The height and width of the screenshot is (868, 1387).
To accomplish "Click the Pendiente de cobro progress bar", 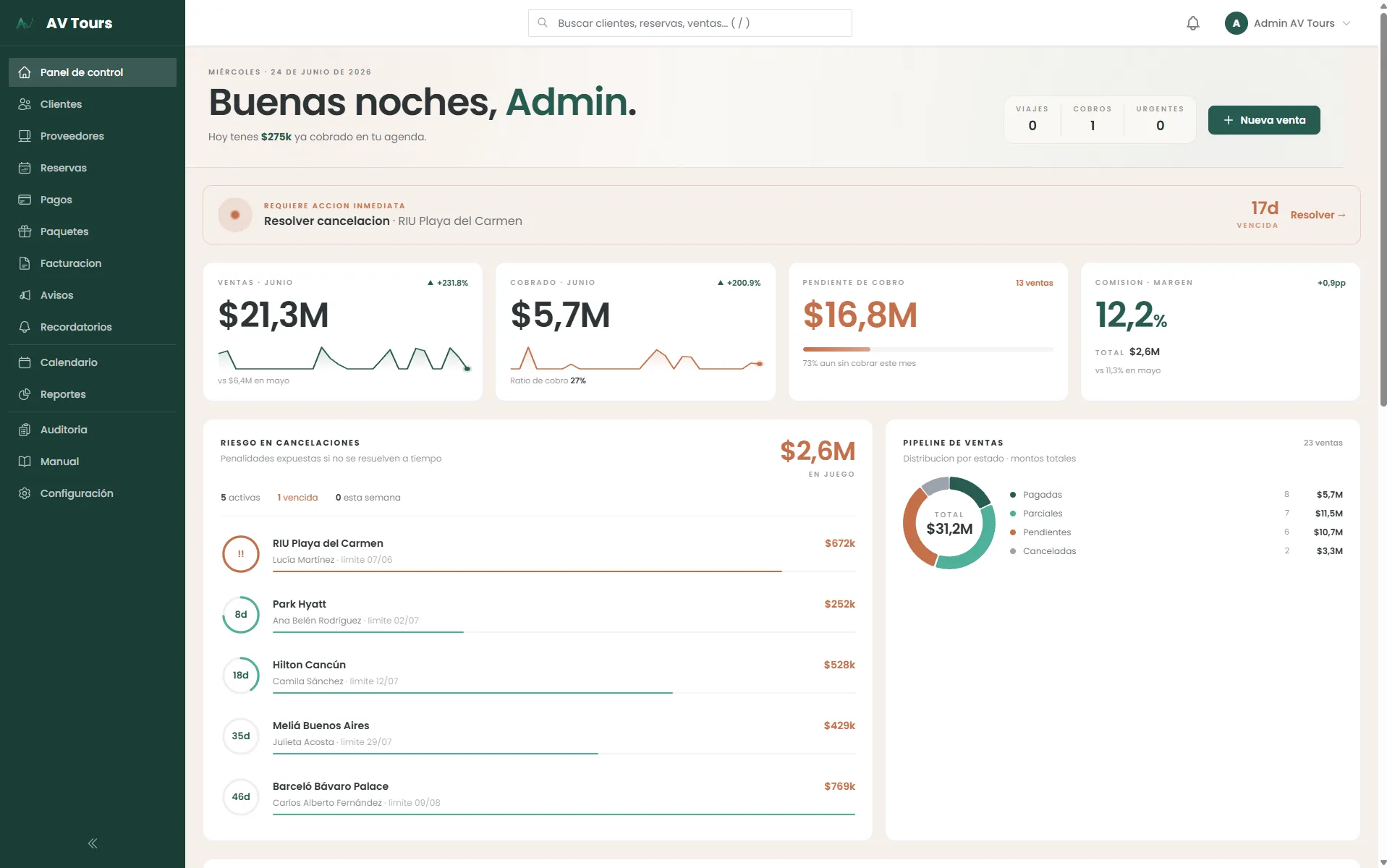I will click(x=928, y=349).
